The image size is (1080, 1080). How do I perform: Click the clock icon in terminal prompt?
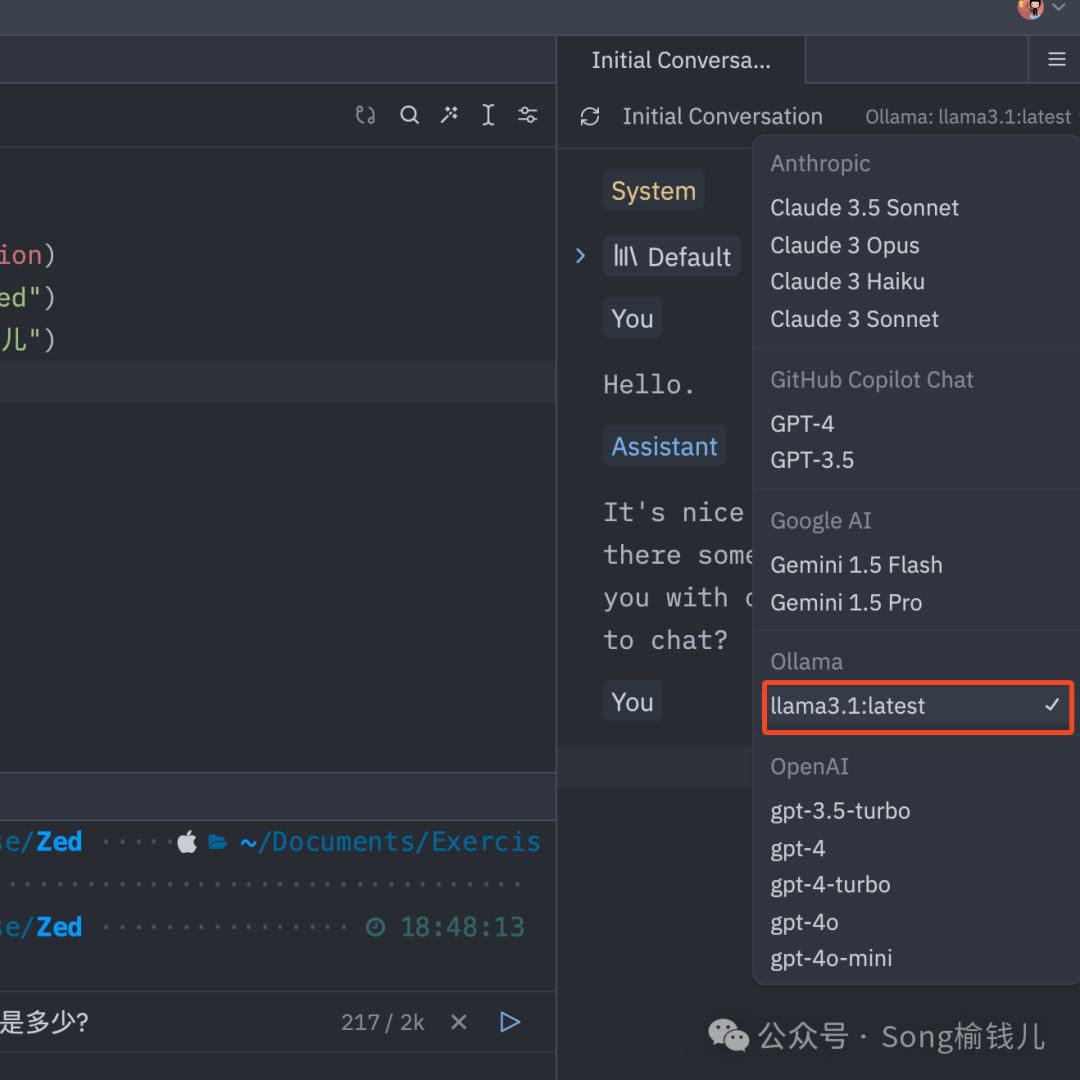(375, 927)
